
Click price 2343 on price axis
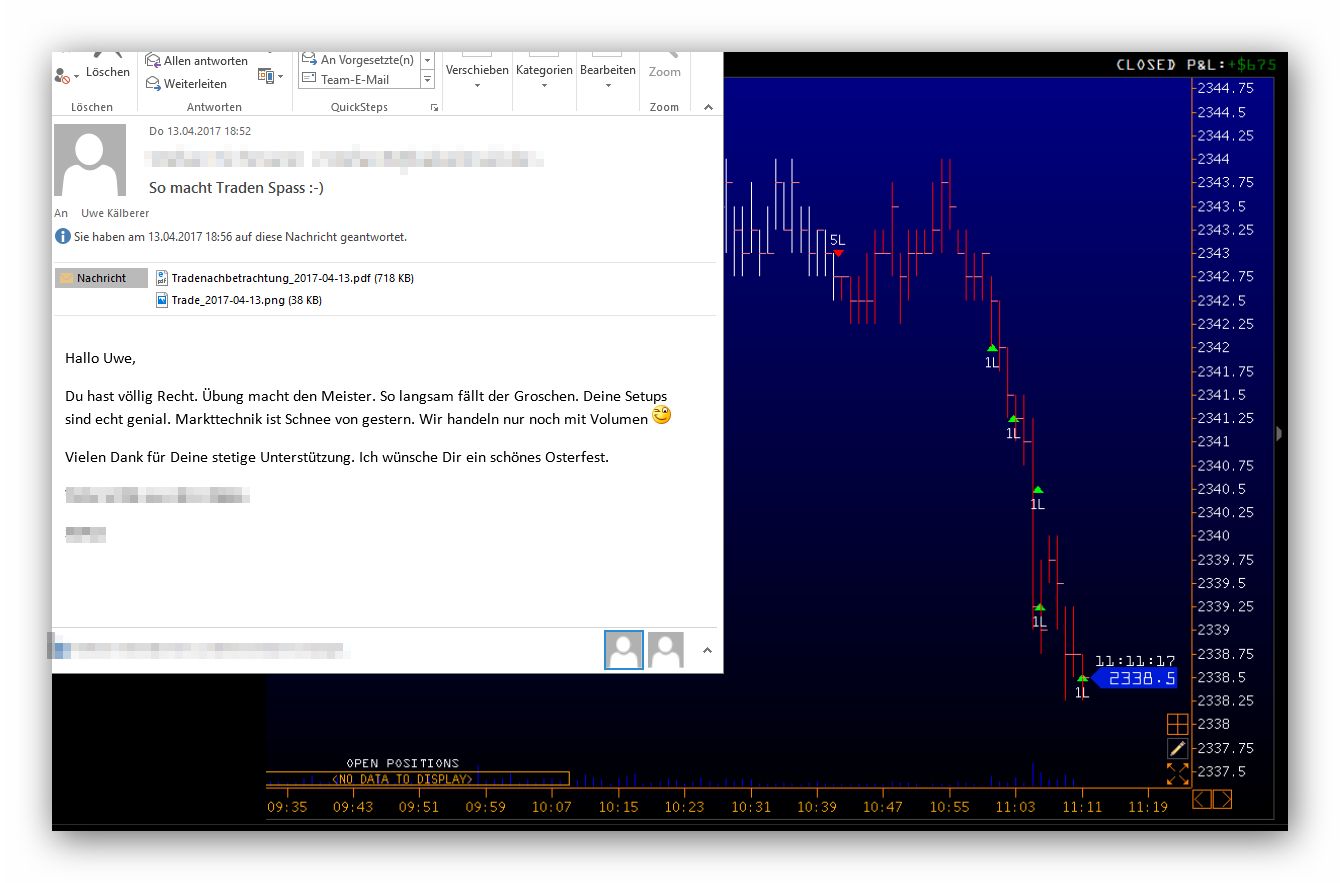coord(1213,253)
